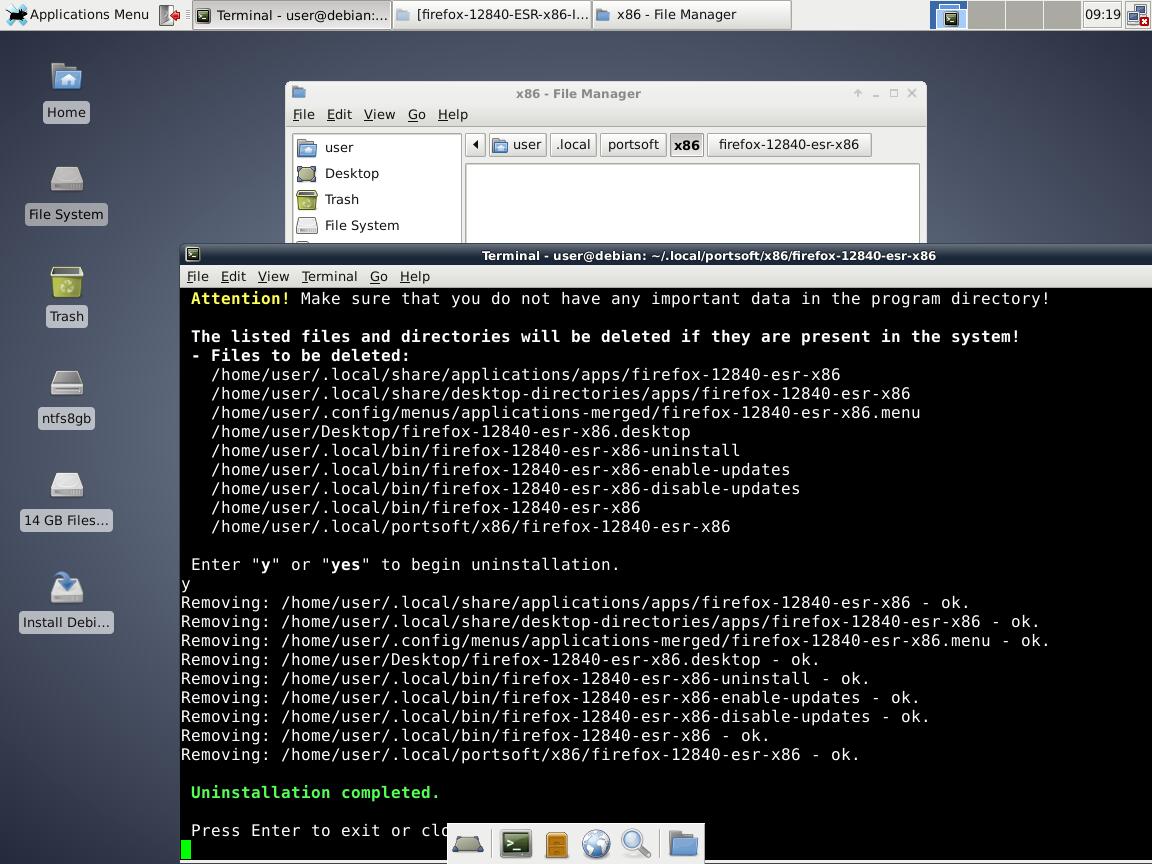This screenshot has height=864, width=1152.
Task: Click the green terminal cursor
Action: [186, 849]
